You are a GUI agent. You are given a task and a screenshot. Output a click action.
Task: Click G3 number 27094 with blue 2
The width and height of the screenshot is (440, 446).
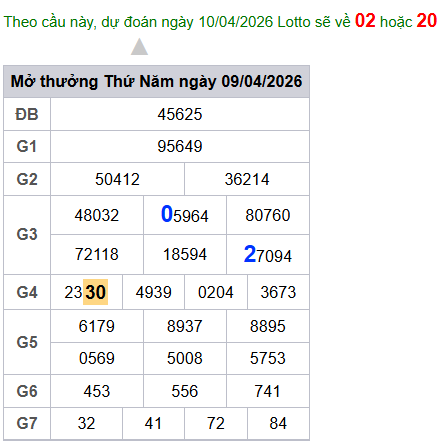[x=268, y=254]
